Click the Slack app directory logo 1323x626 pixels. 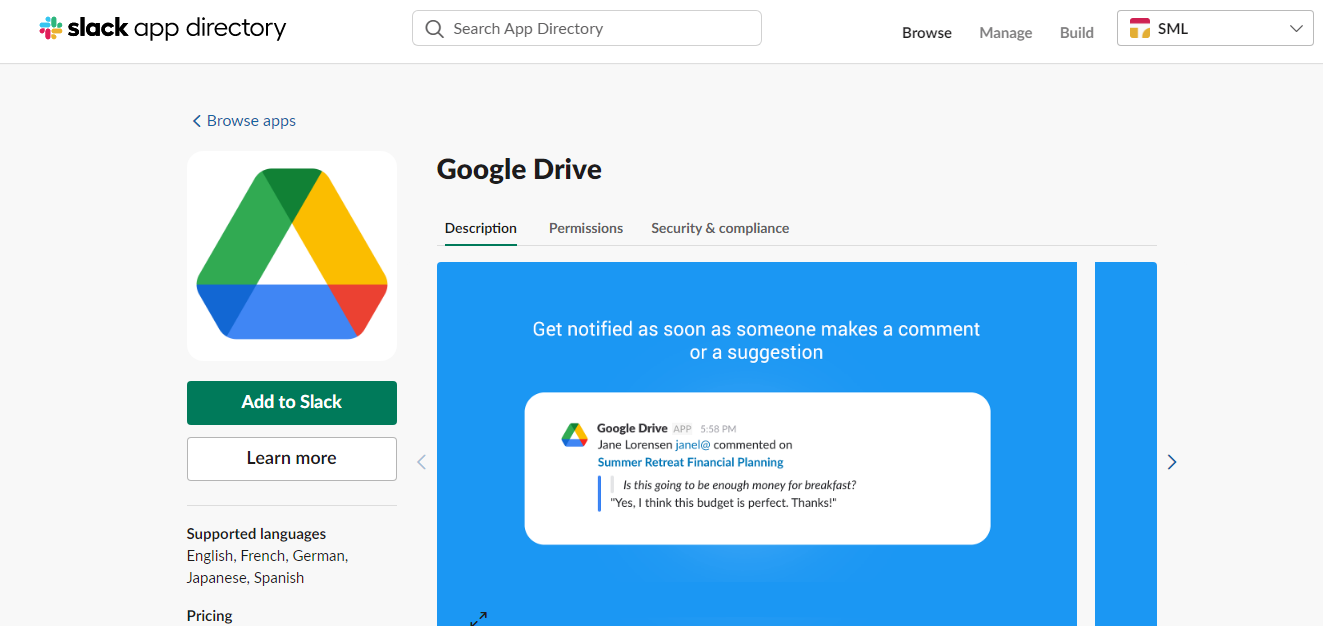[x=163, y=28]
